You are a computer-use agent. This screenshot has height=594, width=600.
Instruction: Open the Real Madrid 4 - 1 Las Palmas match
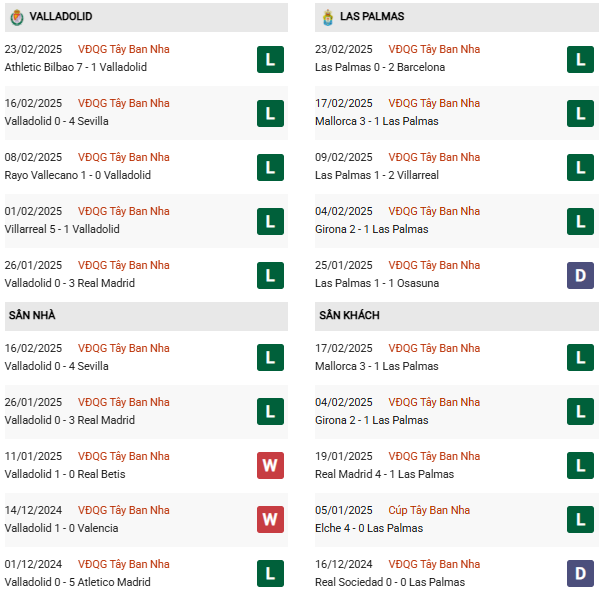coord(384,474)
